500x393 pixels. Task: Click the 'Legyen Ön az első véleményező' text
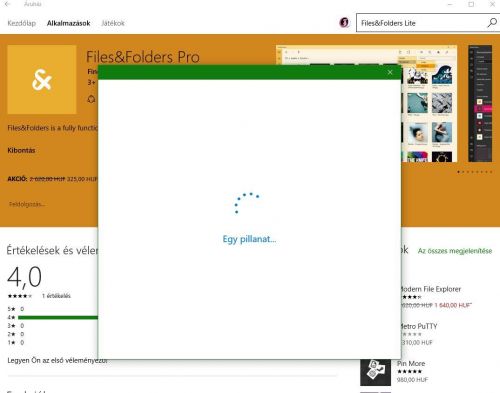[x=57, y=360]
